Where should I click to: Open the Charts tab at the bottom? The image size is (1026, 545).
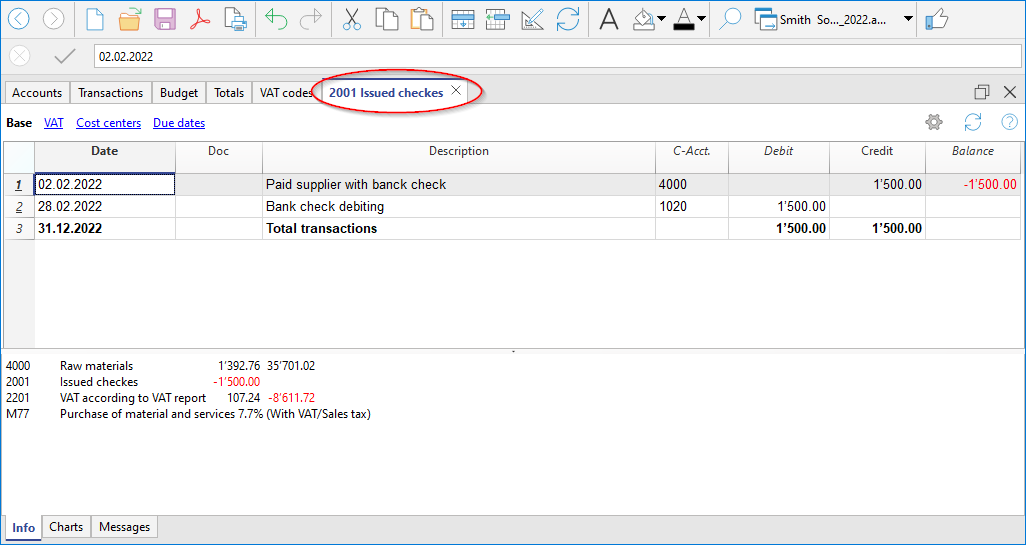click(66, 527)
